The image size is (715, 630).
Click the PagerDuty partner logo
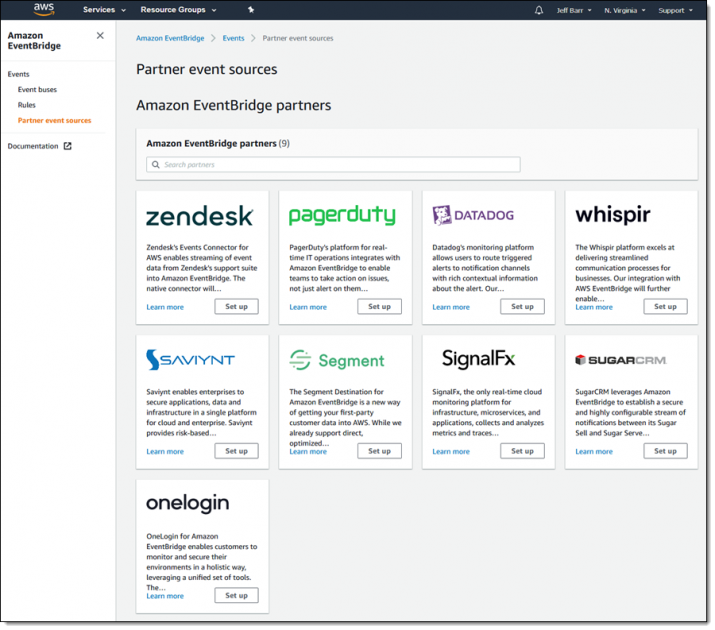pos(342,216)
